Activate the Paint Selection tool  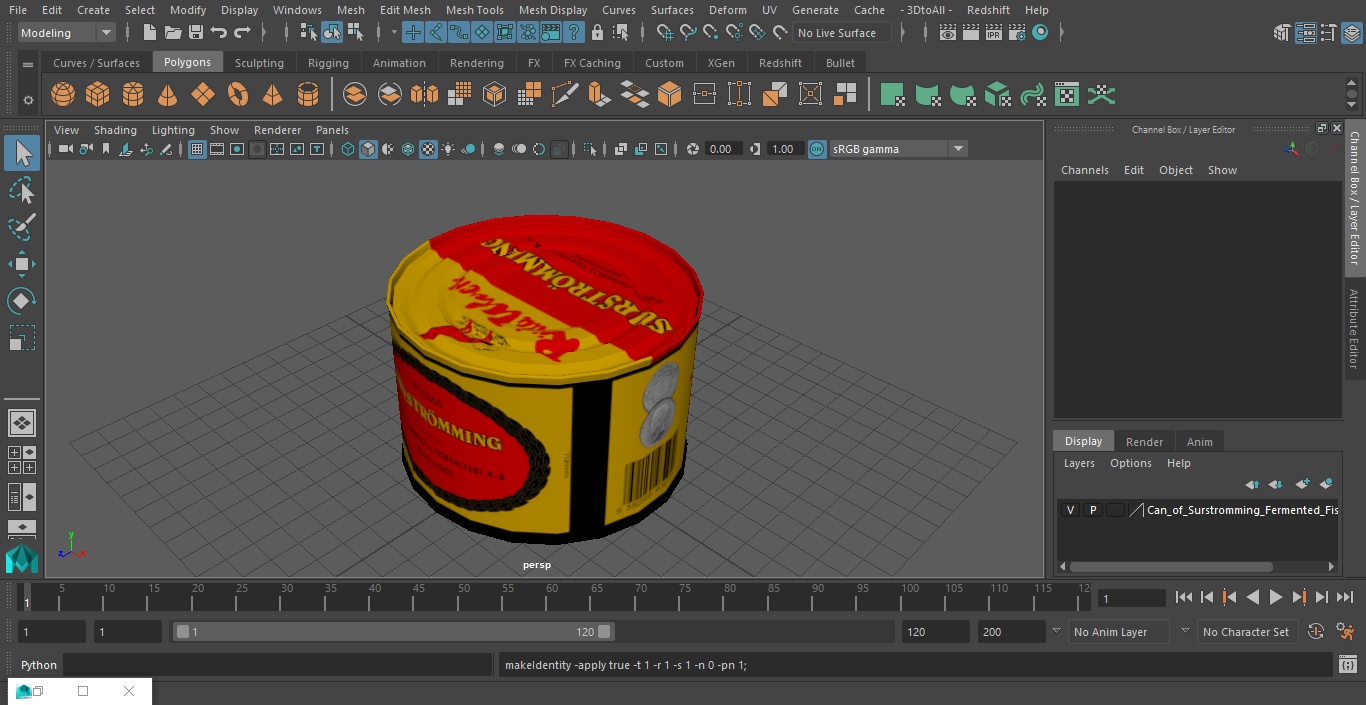(22, 227)
